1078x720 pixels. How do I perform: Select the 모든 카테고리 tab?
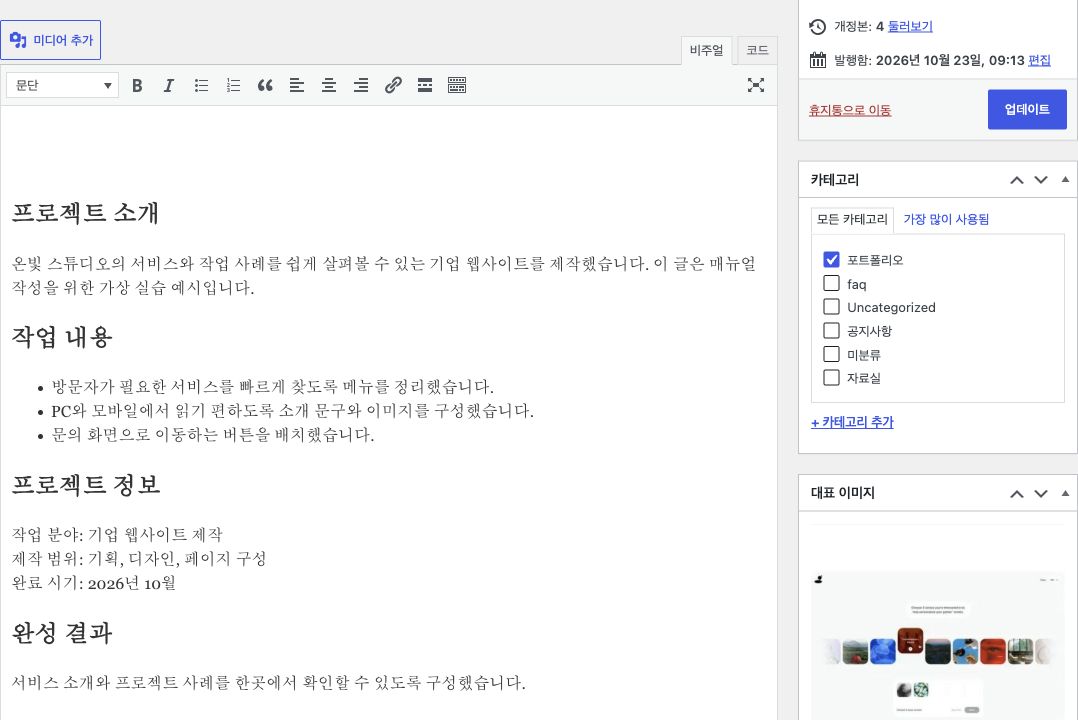coord(852,219)
